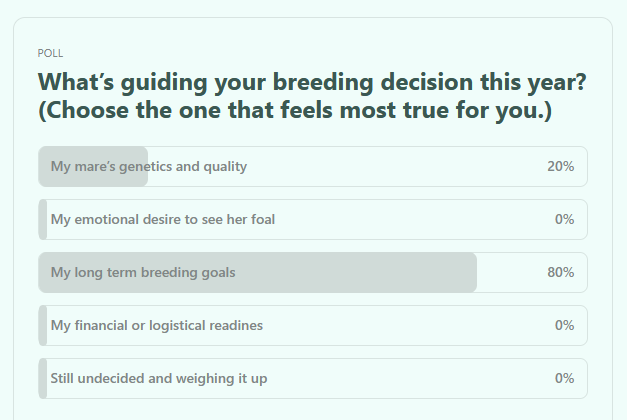
Task: Click gray sliver left of emotional desire option
Action: click(x=42, y=219)
